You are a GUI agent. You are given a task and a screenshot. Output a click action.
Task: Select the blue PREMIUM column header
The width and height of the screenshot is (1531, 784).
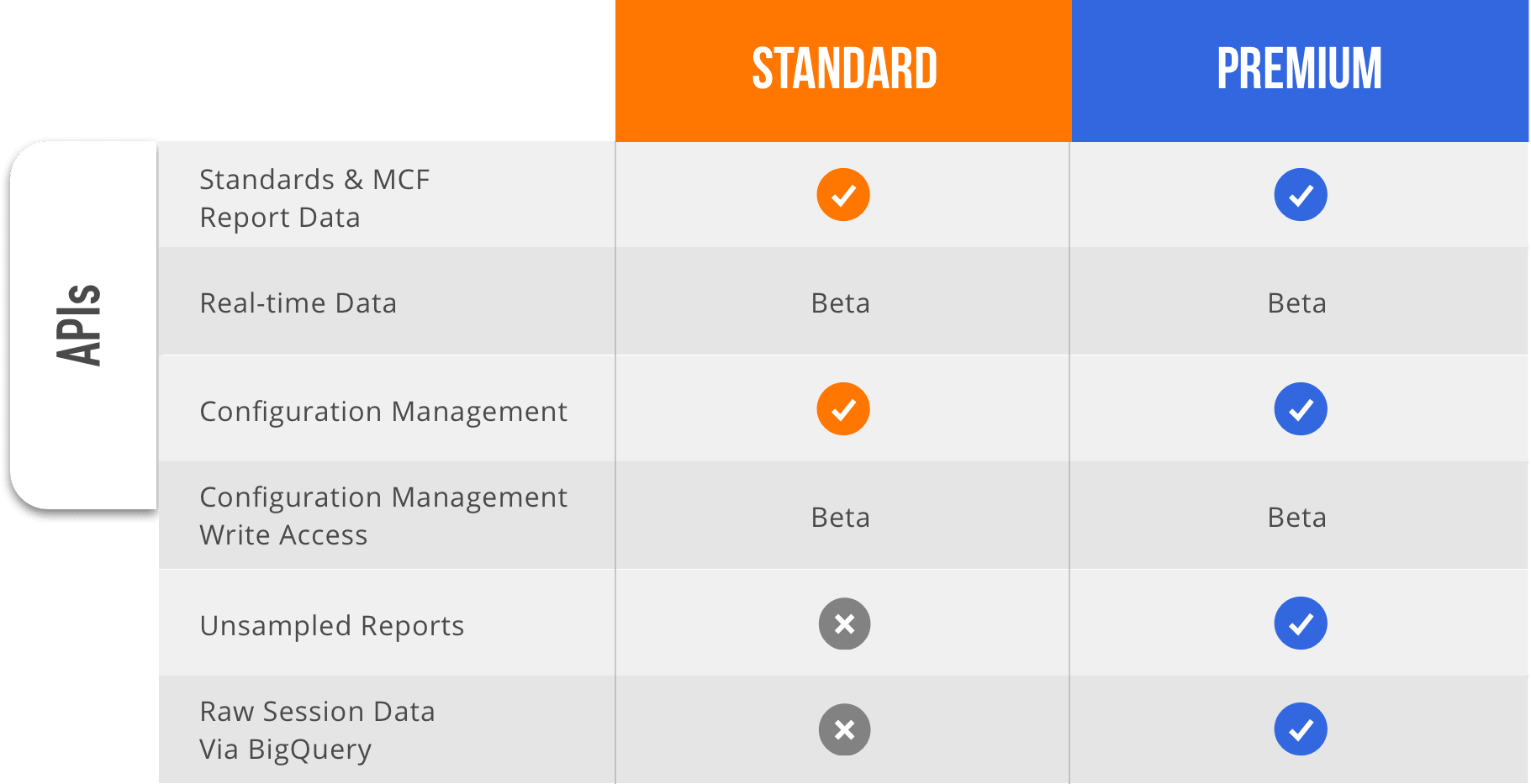coord(1300,71)
